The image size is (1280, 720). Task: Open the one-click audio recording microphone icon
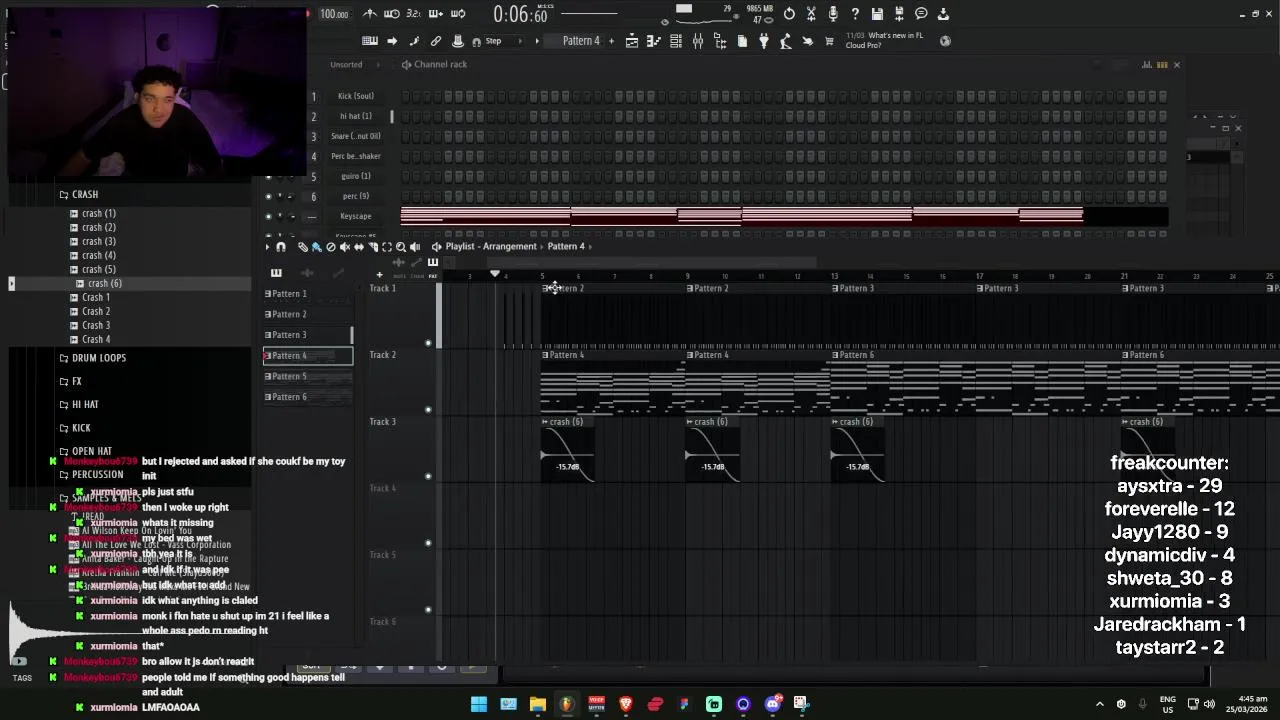[833, 14]
